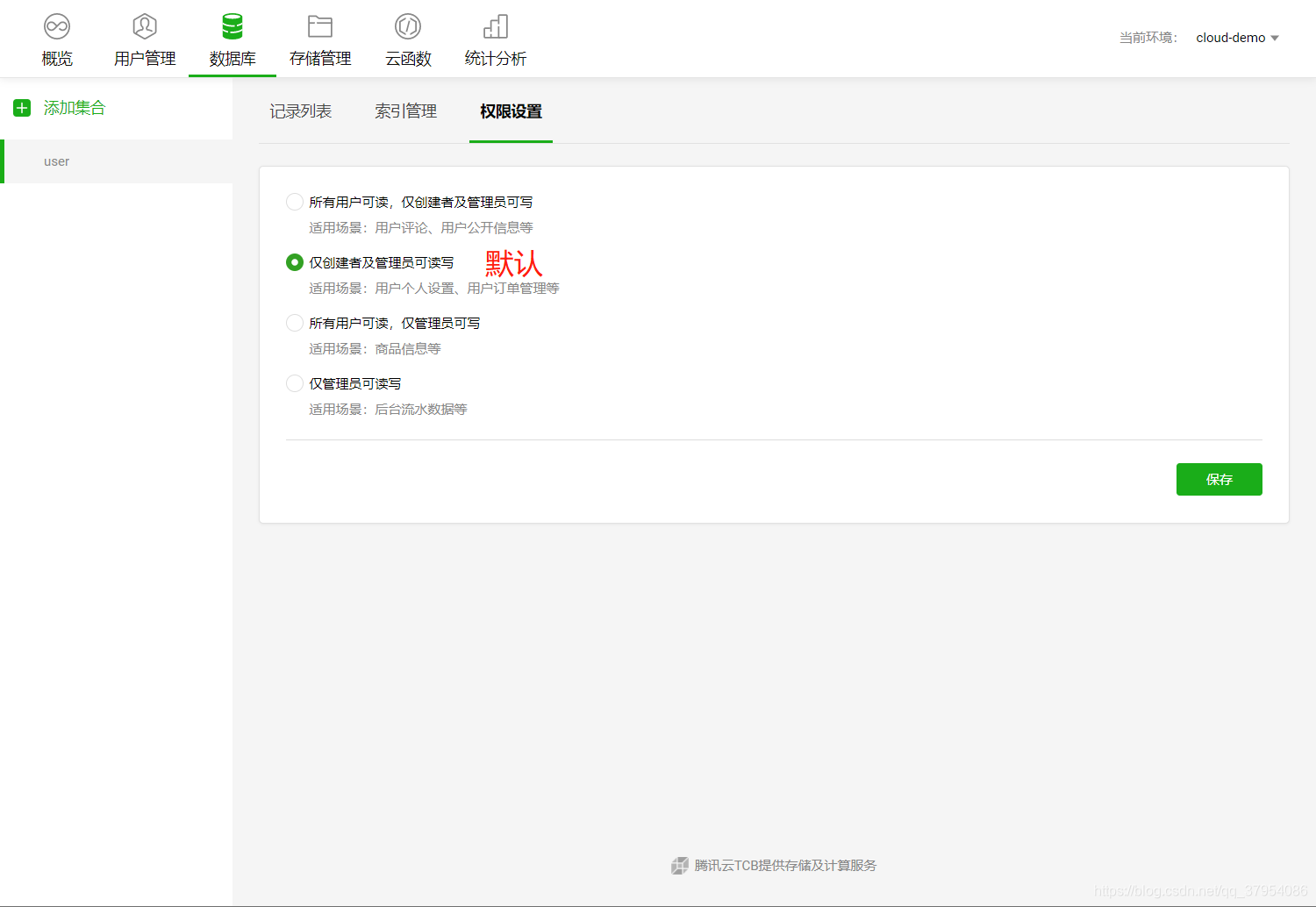Select 仅创建者及管理员可读写 radio option
Screen dimensions: 1316x907
[295, 262]
